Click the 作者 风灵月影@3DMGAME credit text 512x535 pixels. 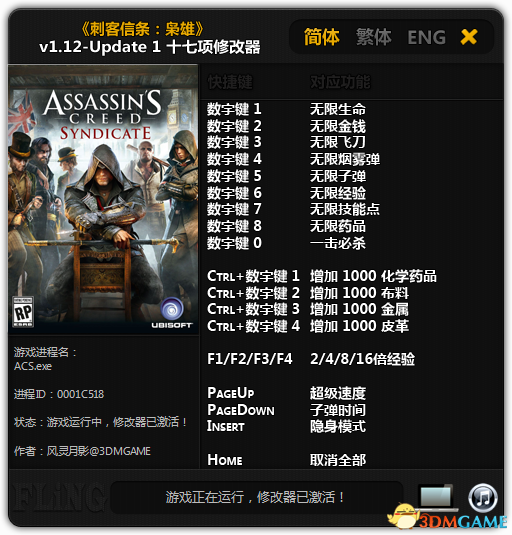click(x=82, y=451)
